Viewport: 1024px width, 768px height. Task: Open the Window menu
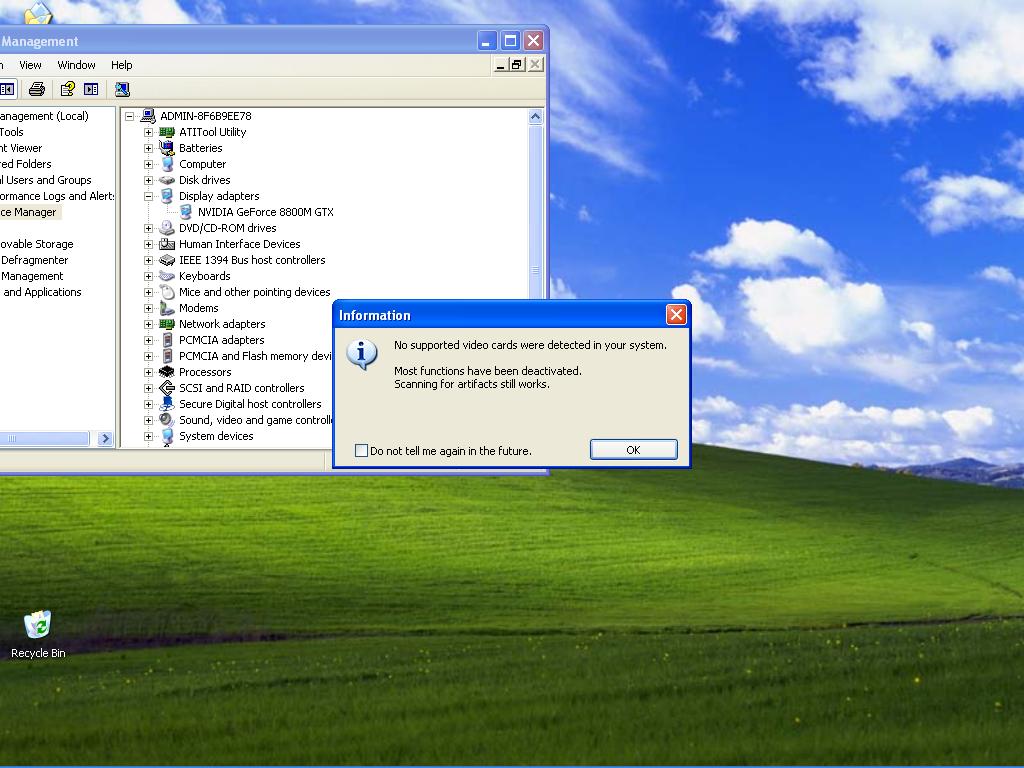point(76,65)
